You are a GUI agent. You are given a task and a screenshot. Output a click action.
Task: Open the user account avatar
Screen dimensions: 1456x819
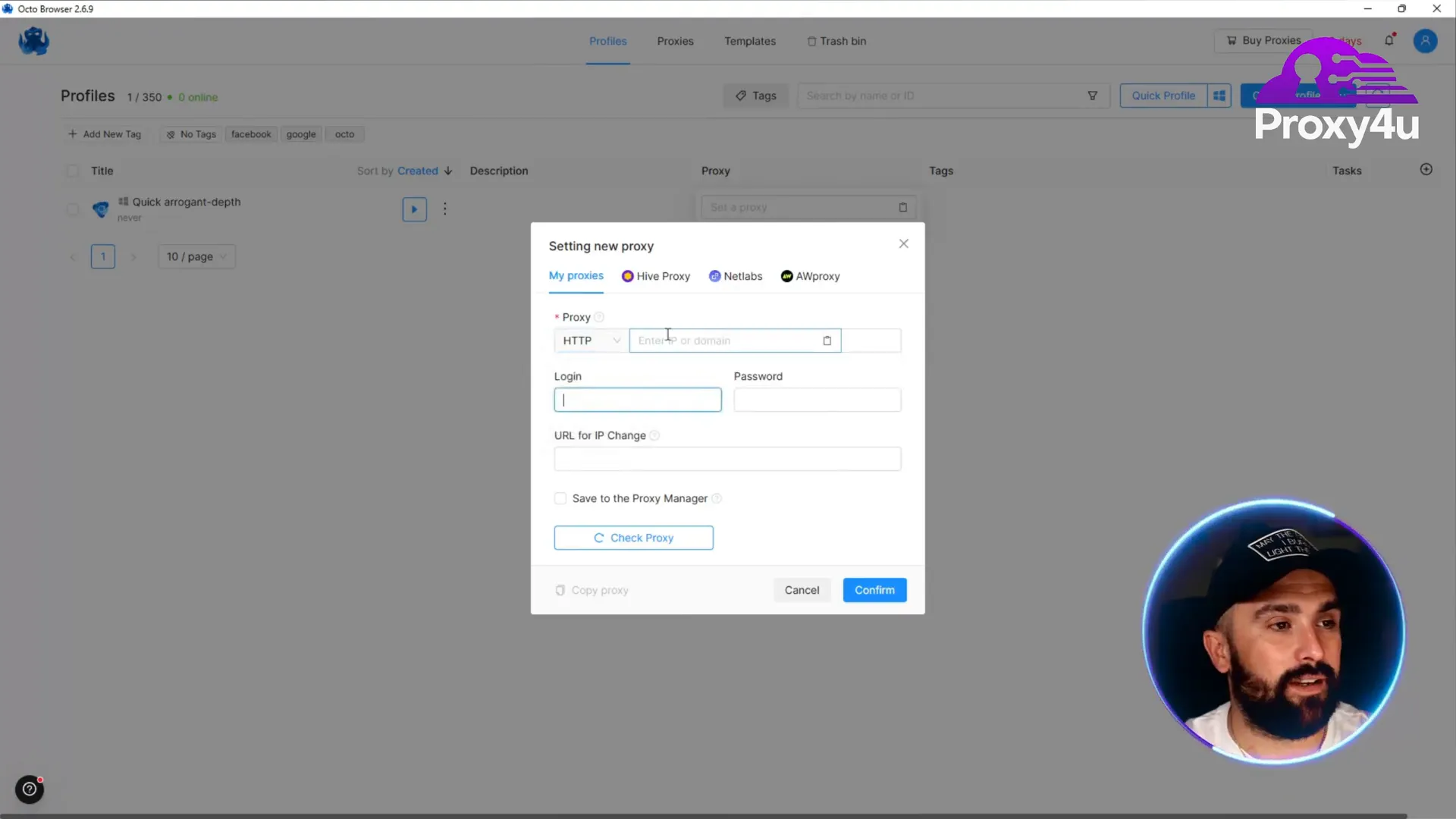1425,41
